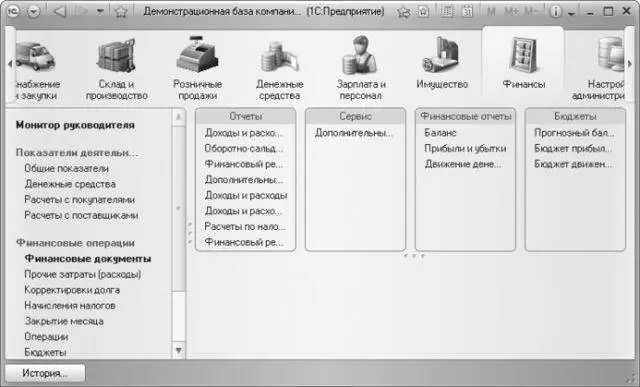Open the Зарплата и персонал section icon

pyautogui.click(x=360, y=55)
